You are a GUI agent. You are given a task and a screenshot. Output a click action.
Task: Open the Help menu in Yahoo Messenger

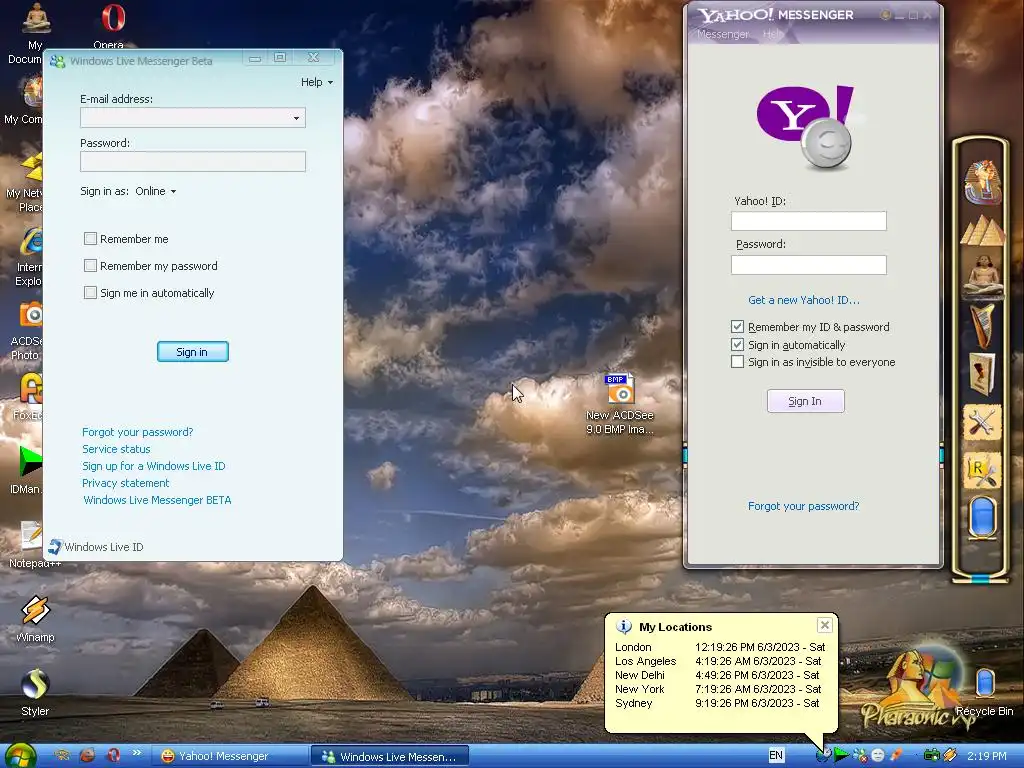773,34
